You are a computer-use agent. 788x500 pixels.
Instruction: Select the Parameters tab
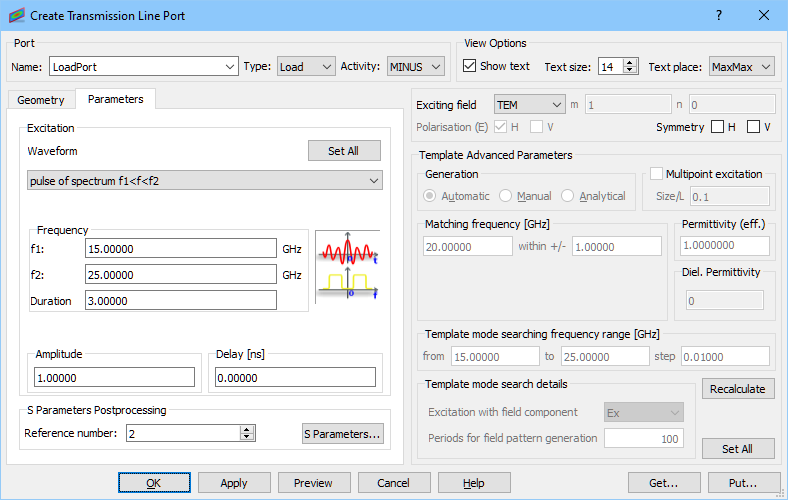click(116, 99)
